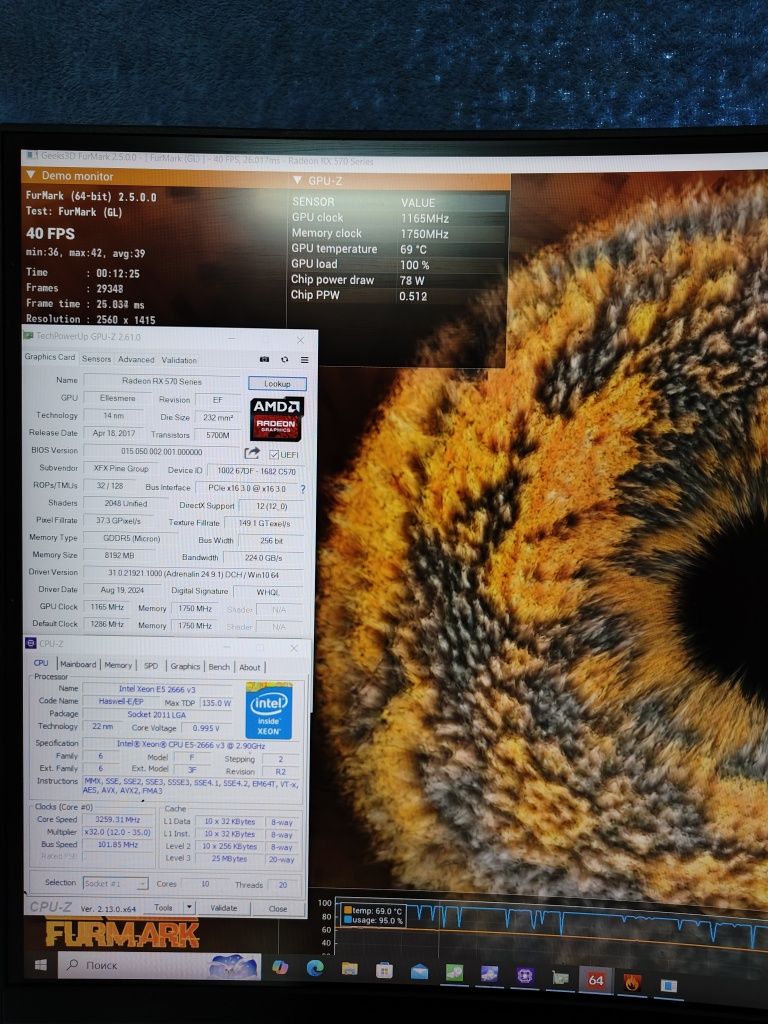Open the Memory tab in CPU-Z
768x1024 pixels.
click(118, 665)
